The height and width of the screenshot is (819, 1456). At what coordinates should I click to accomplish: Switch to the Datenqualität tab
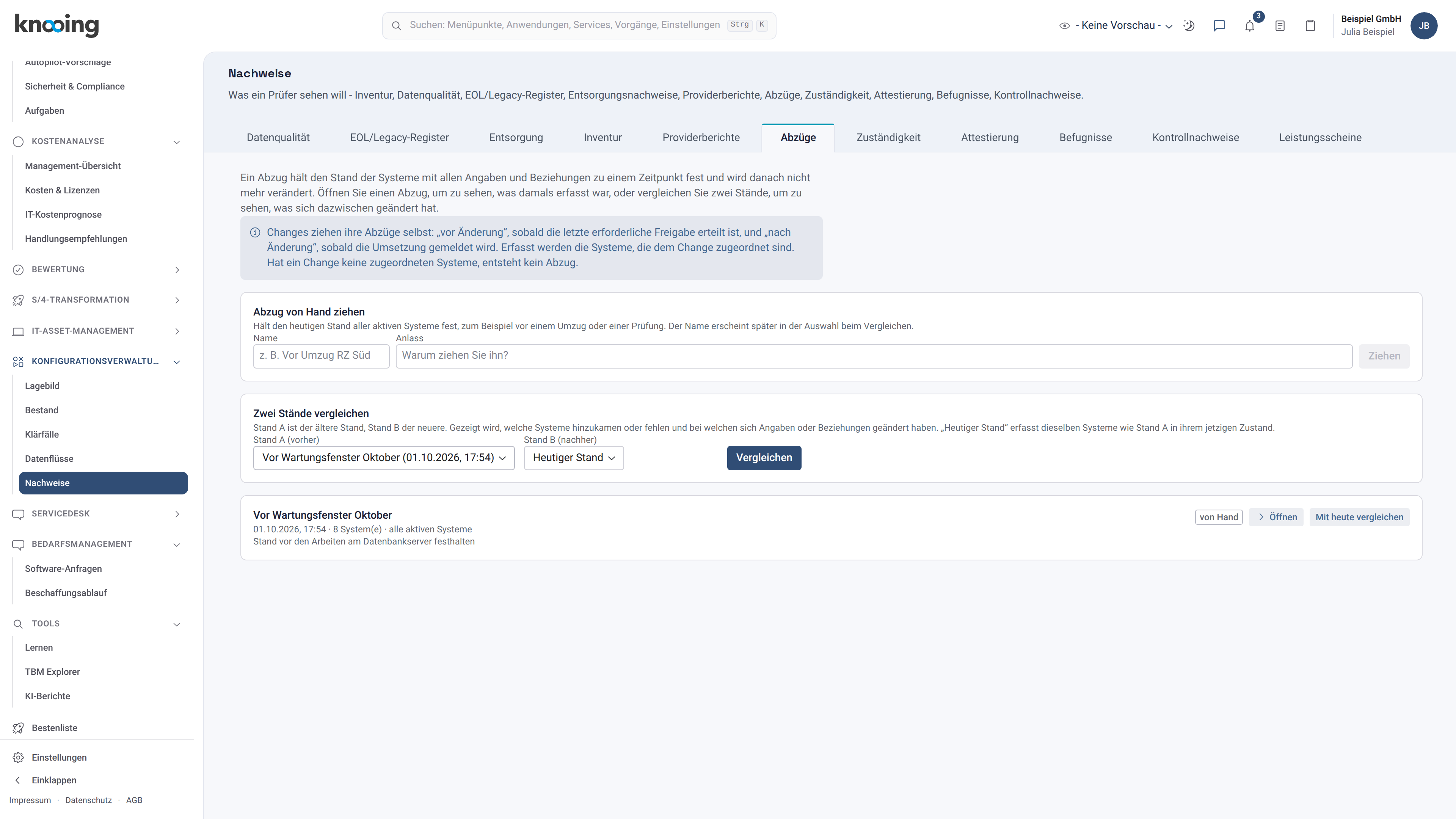[x=278, y=137]
